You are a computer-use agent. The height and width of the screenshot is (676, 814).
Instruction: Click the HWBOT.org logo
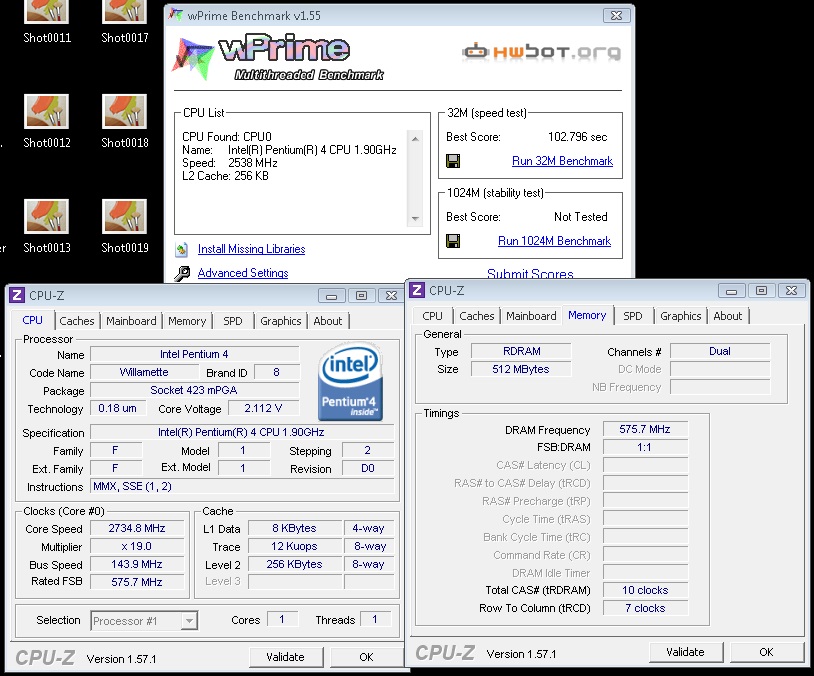(541, 52)
